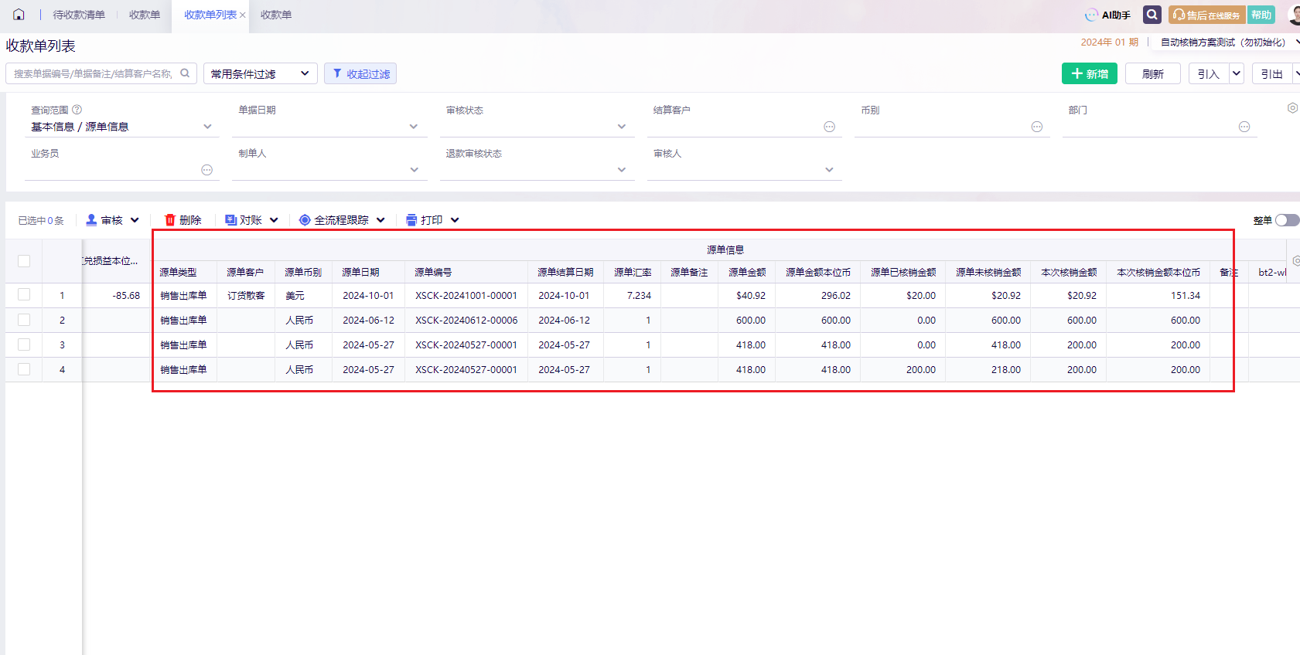Select the active 收款单列表 tab

(210, 15)
